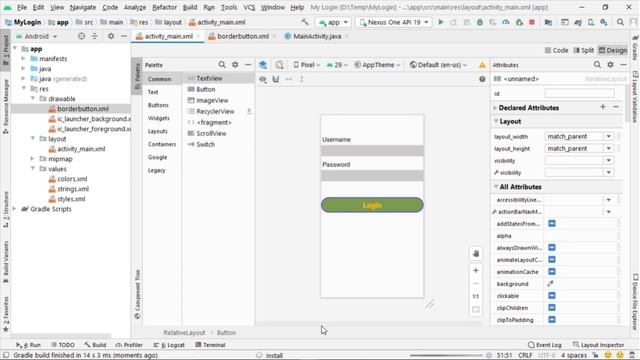640x360 pixels.
Task: Open Attributes panel settings gear
Action: (x=611, y=64)
